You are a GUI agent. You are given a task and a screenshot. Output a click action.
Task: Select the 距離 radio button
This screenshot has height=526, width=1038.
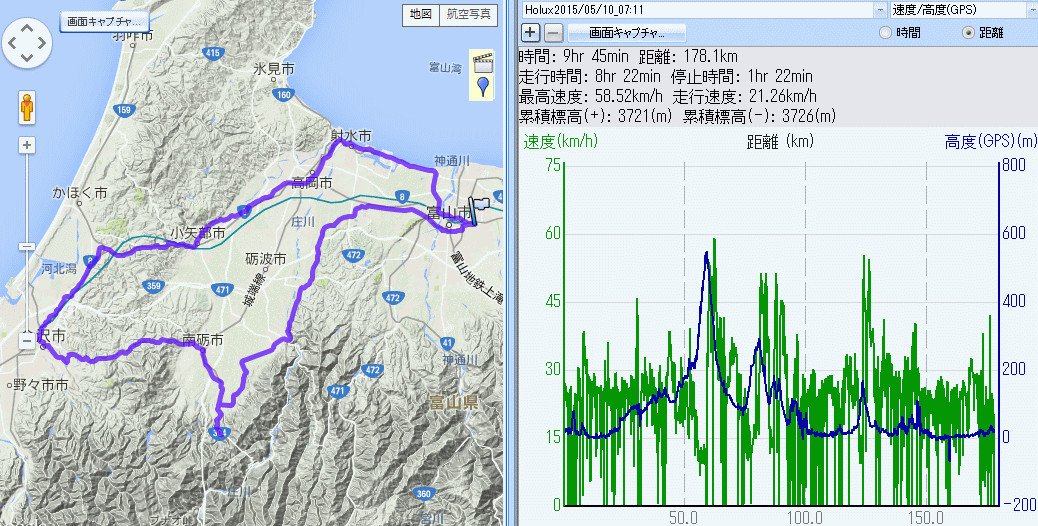click(967, 32)
